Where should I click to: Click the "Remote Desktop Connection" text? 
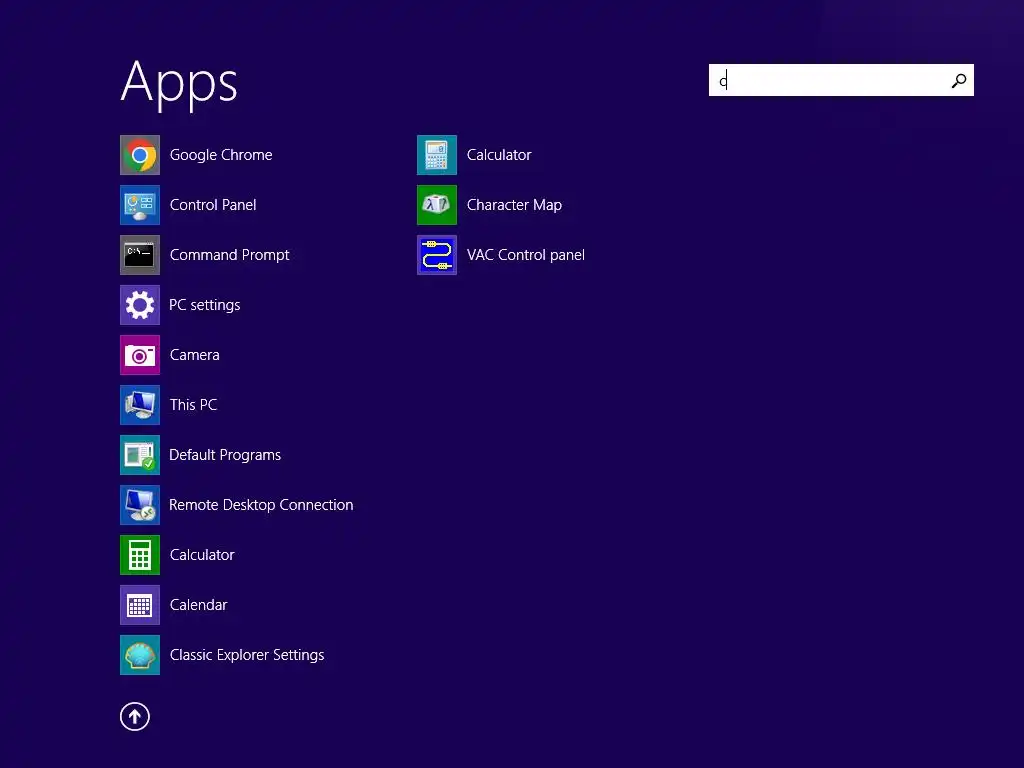(261, 505)
